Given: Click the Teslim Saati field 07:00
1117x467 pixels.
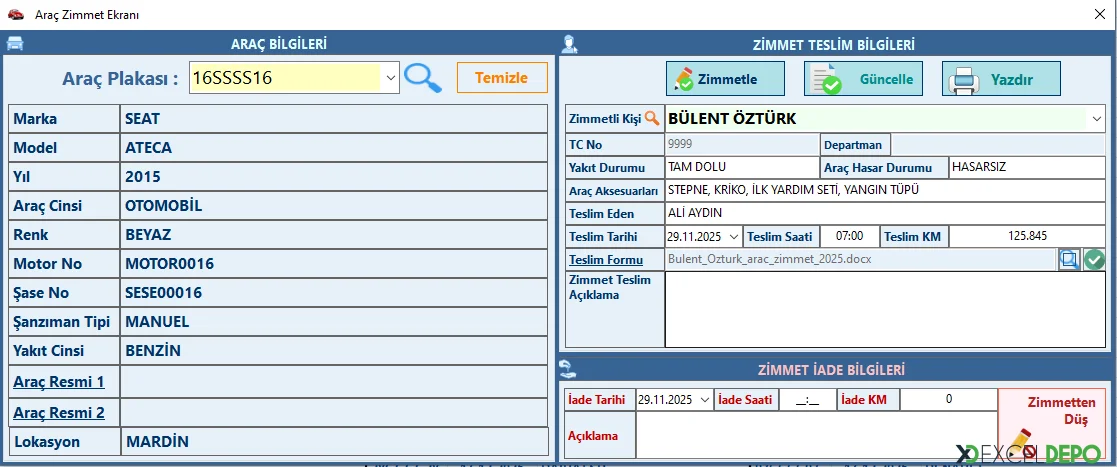Looking at the screenshot, I should [850, 236].
